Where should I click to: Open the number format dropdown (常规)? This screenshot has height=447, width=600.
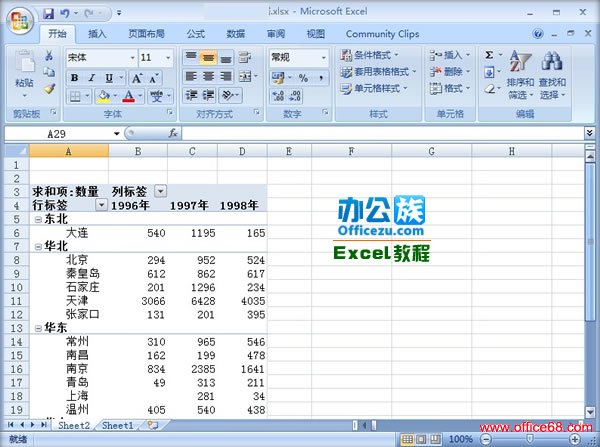click(323, 58)
